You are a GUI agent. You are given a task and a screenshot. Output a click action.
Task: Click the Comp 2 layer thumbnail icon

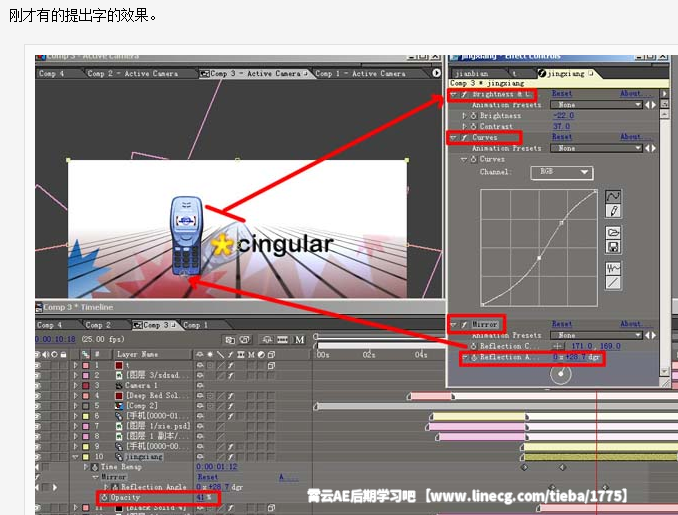click(x=119, y=406)
